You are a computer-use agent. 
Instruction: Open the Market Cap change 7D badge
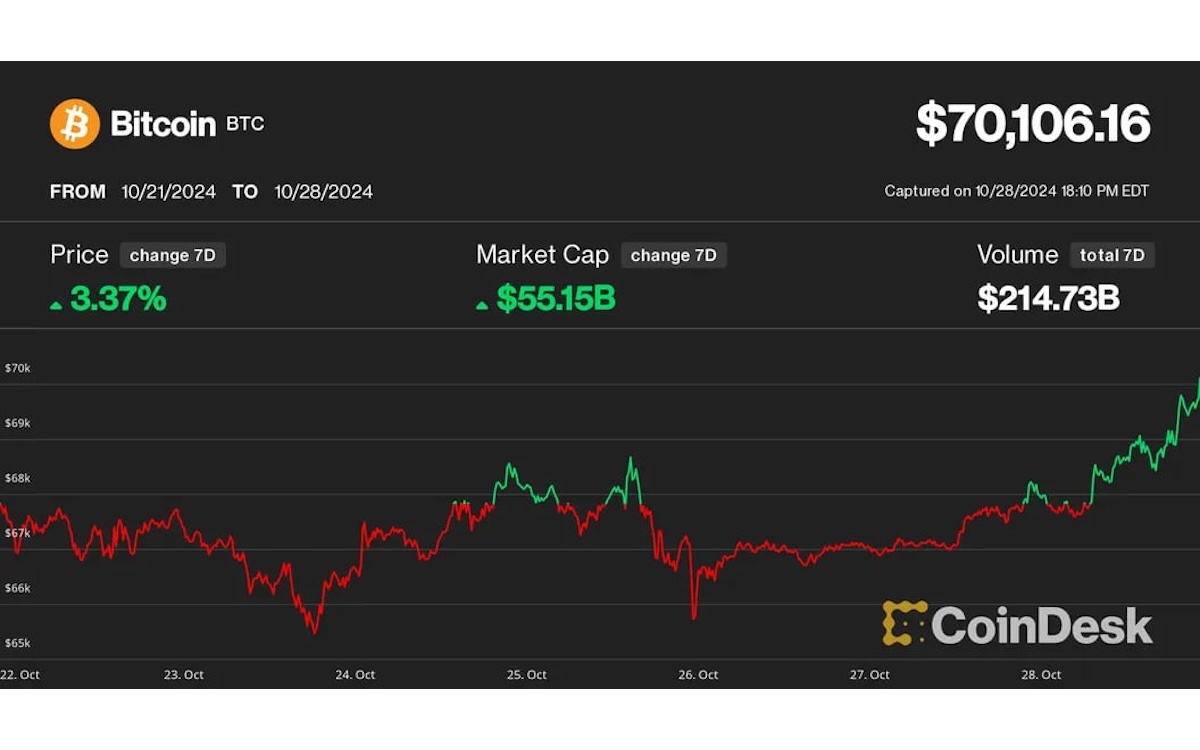click(674, 255)
